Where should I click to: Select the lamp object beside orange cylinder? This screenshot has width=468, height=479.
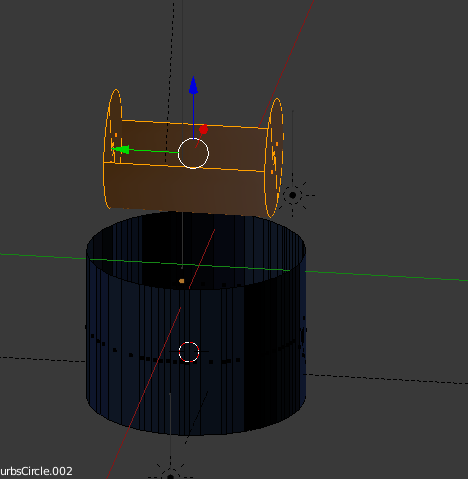(293, 195)
